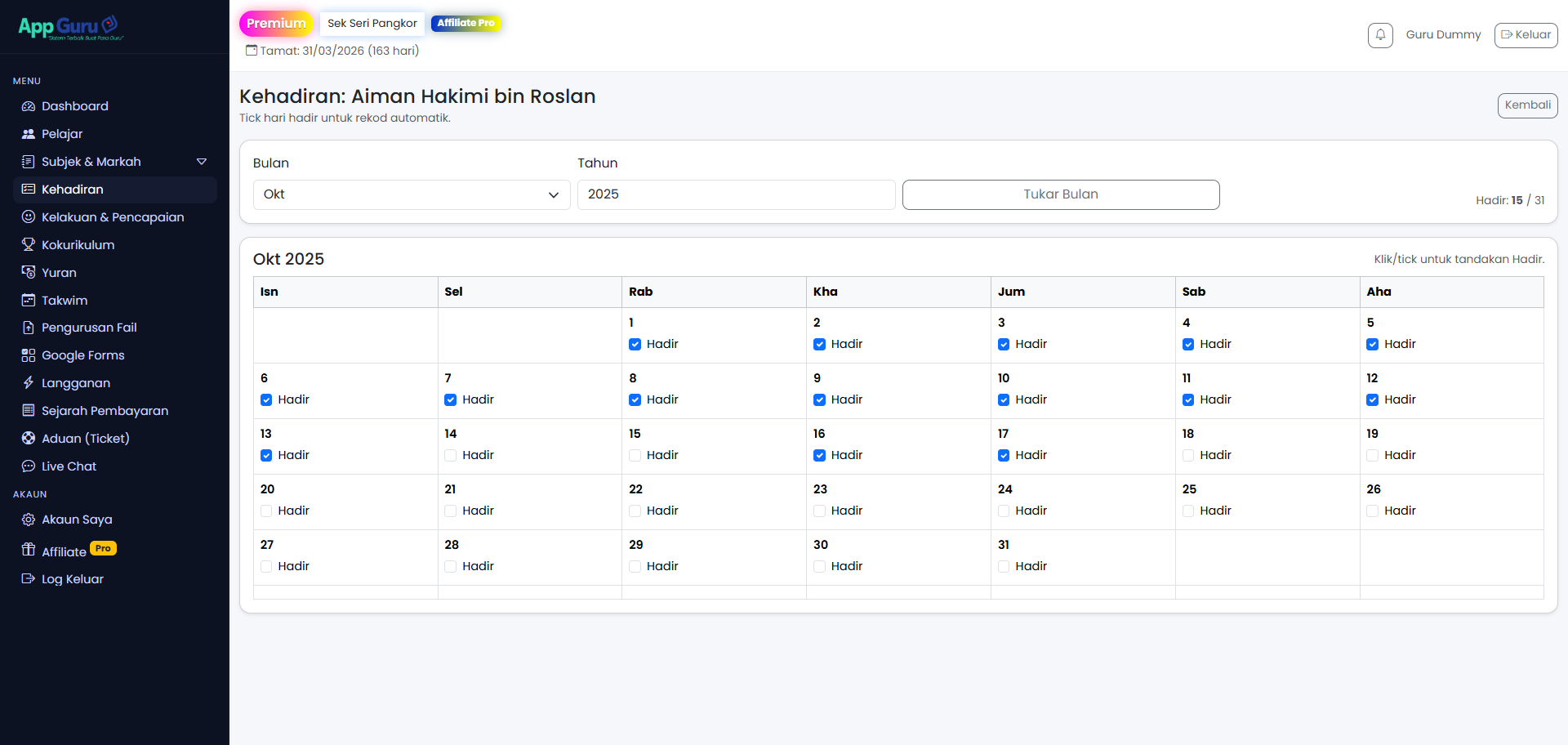This screenshot has width=1568, height=745.
Task: Go to Sejarah Pembayaran page
Action: [x=105, y=411]
